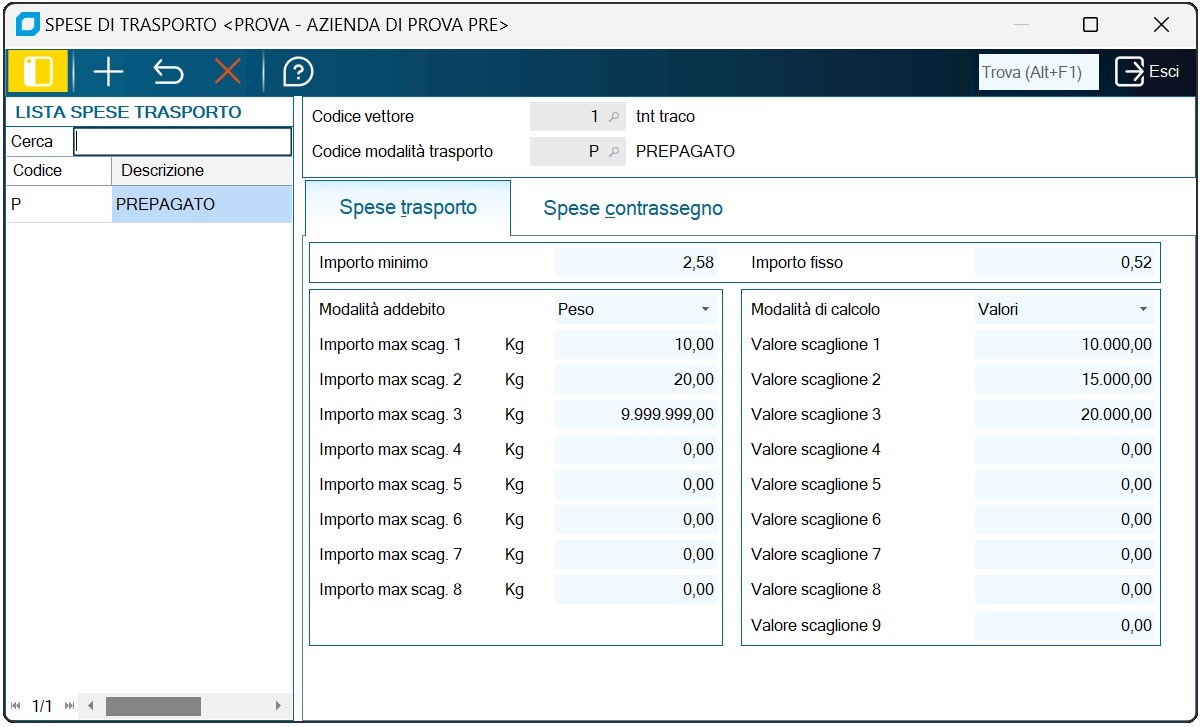Click Valore scaglione 2 value 15.000,00
The image size is (1201, 727).
(1065, 380)
